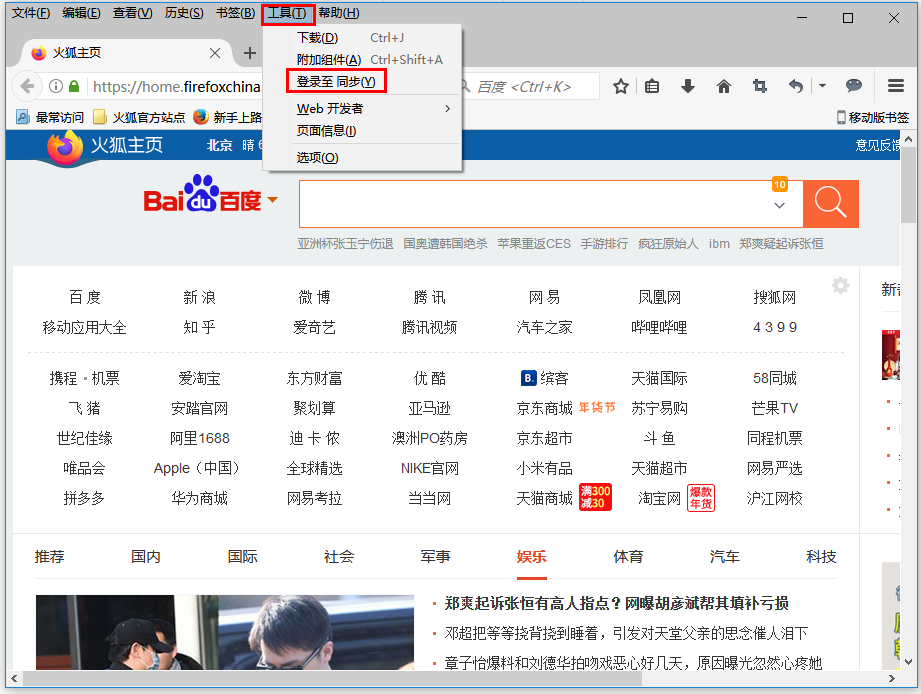
Task: Switch to 军事 news tab
Action: (x=435, y=557)
